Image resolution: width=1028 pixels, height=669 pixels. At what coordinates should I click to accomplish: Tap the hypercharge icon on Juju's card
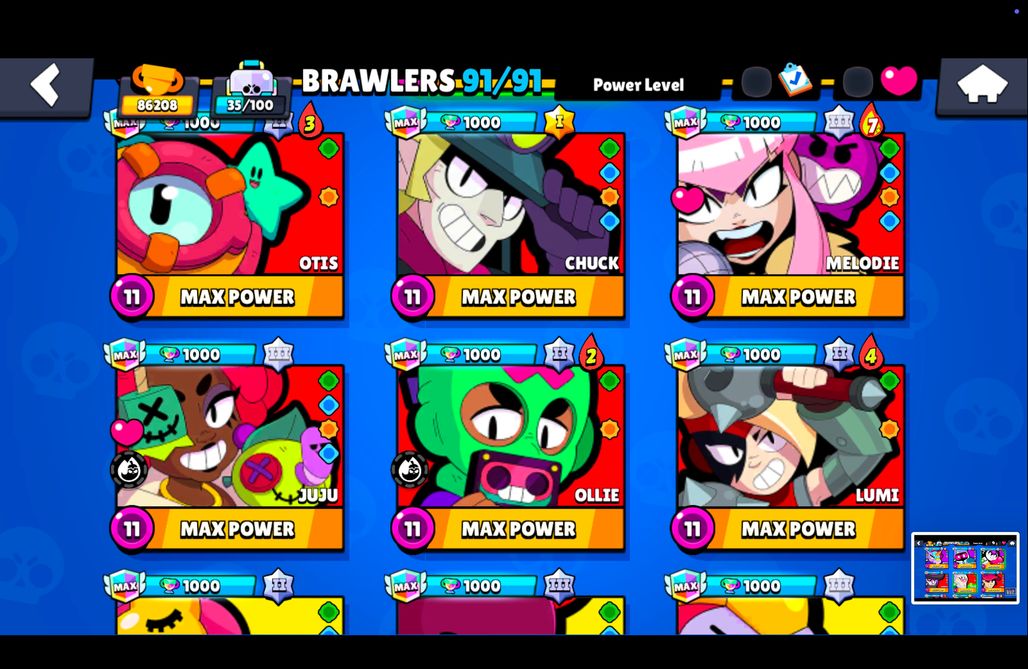click(128, 470)
